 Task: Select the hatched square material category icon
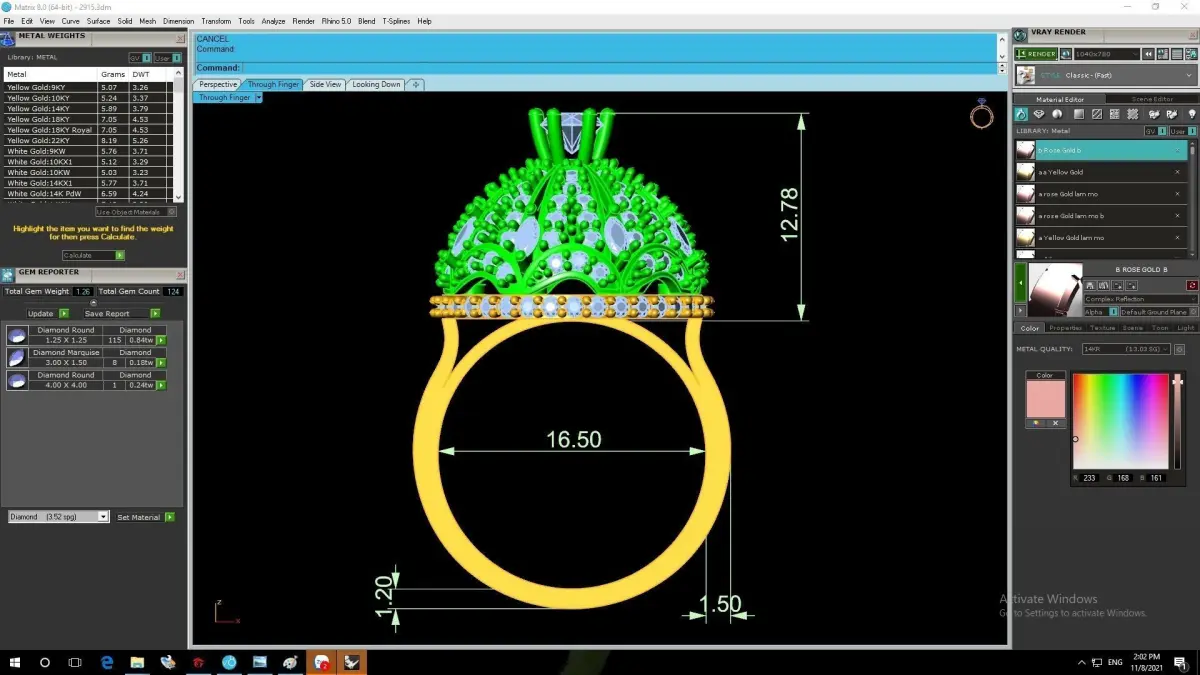[1097, 115]
